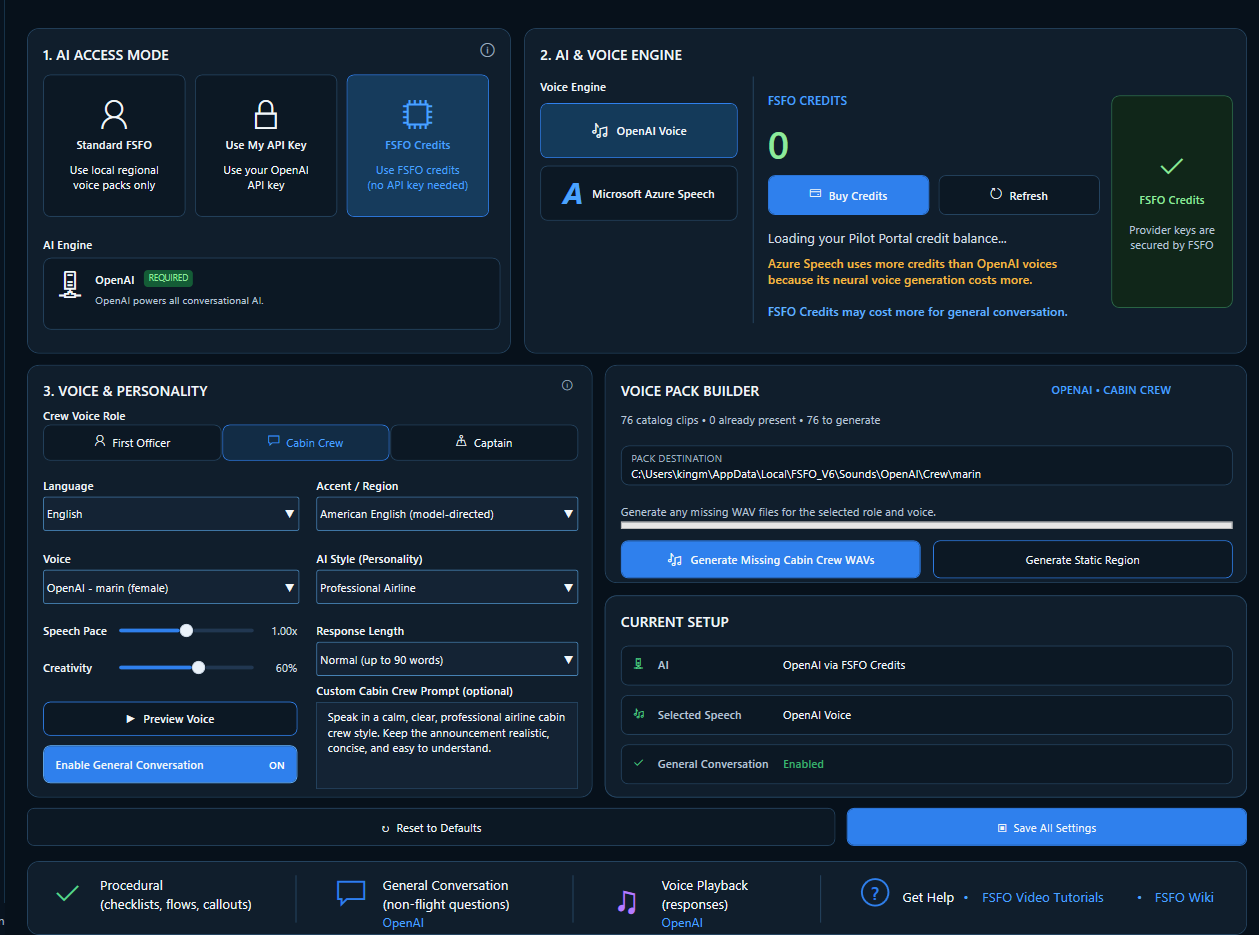Select the First Officer voice role
The height and width of the screenshot is (935, 1259).
[x=132, y=442]
